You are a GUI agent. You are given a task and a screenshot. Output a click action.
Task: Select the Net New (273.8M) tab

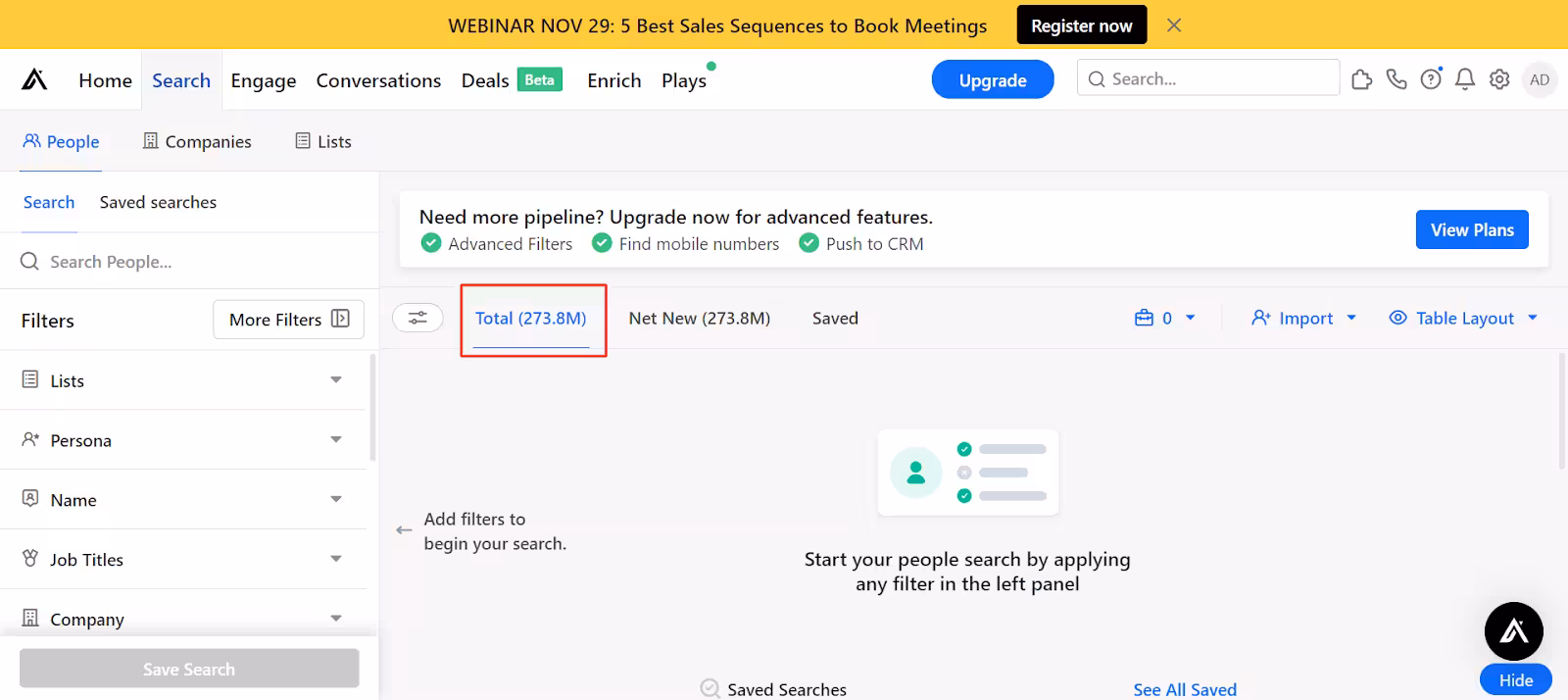click(x=699, y=318)
